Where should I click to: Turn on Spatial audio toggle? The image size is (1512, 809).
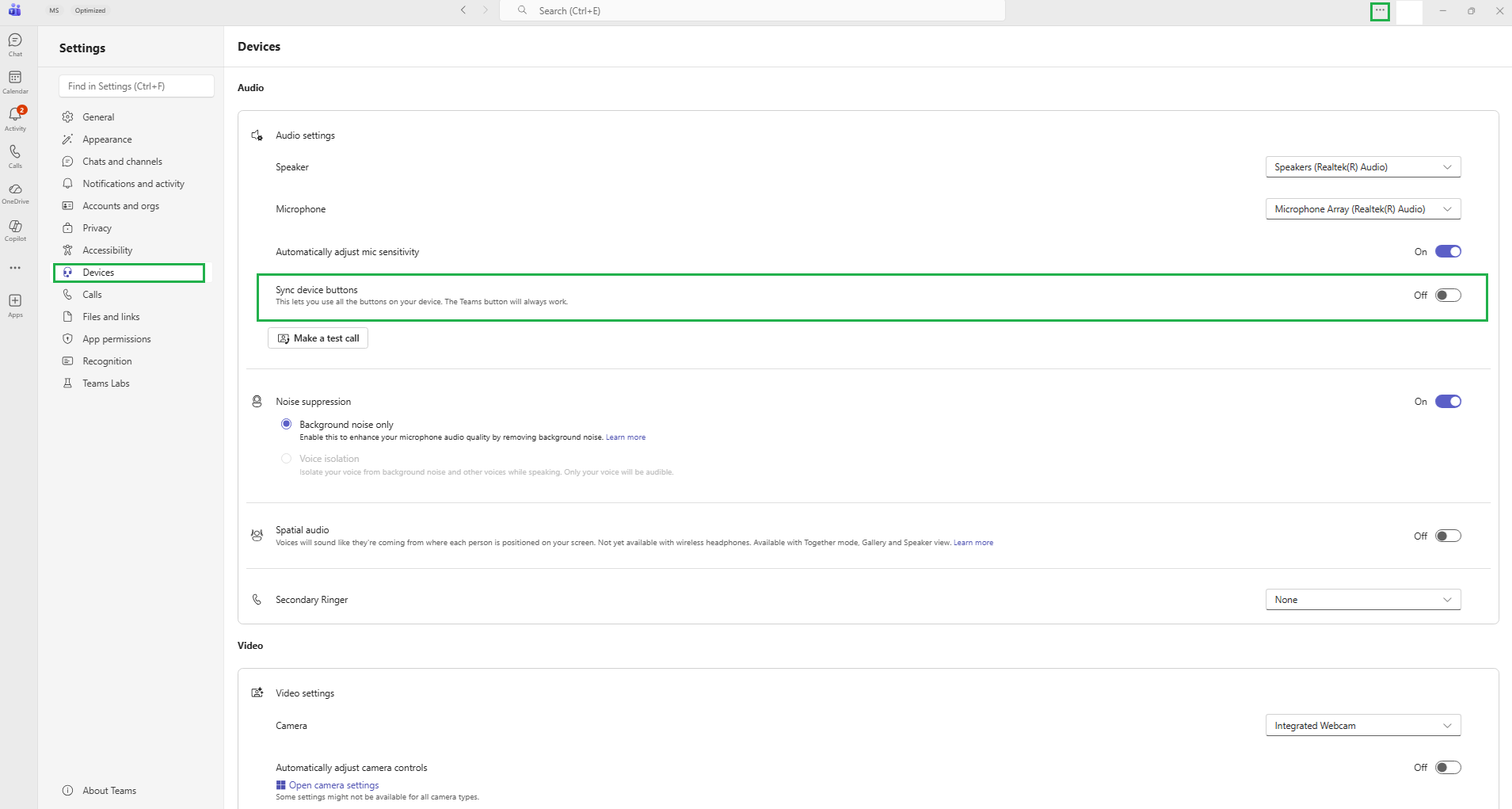click(1448, 536)
